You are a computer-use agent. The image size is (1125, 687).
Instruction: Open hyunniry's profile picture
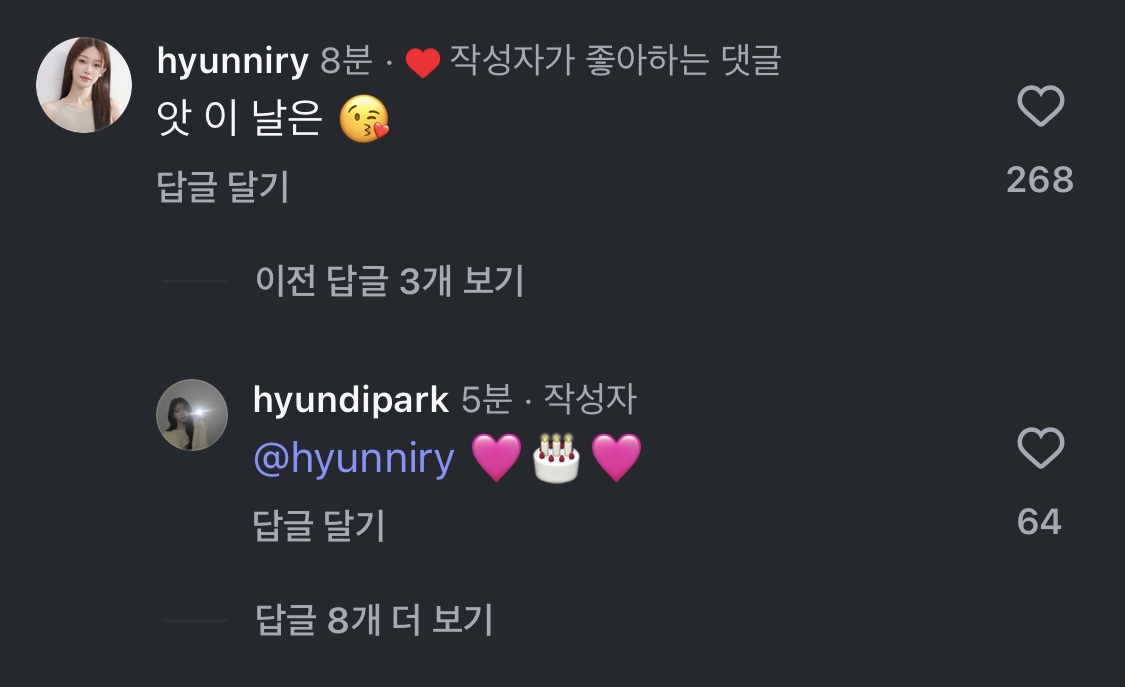pos(84,85)
